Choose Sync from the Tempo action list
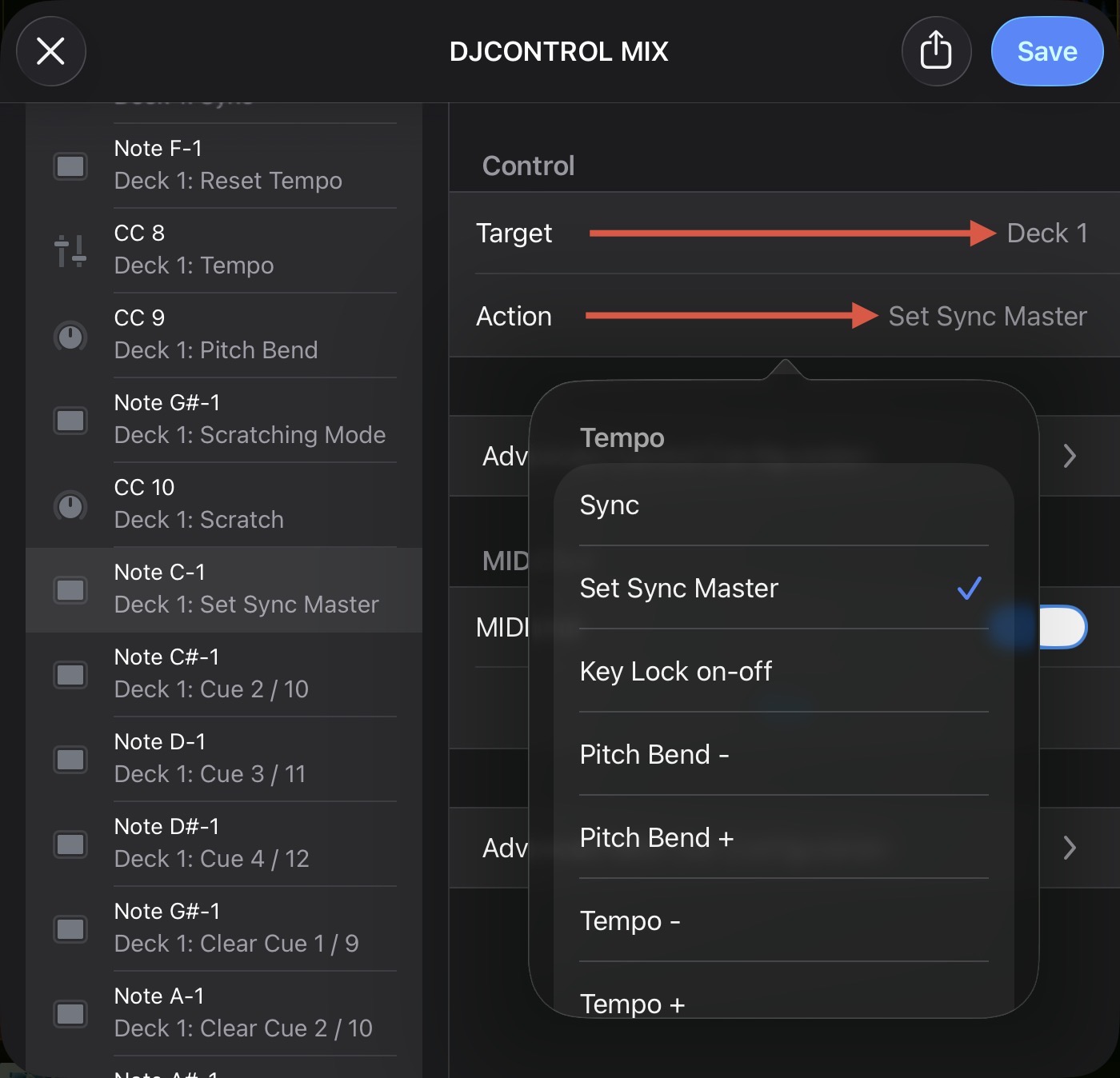The width and height of the screenshot is (1120, 1078). tap(784, 505)
